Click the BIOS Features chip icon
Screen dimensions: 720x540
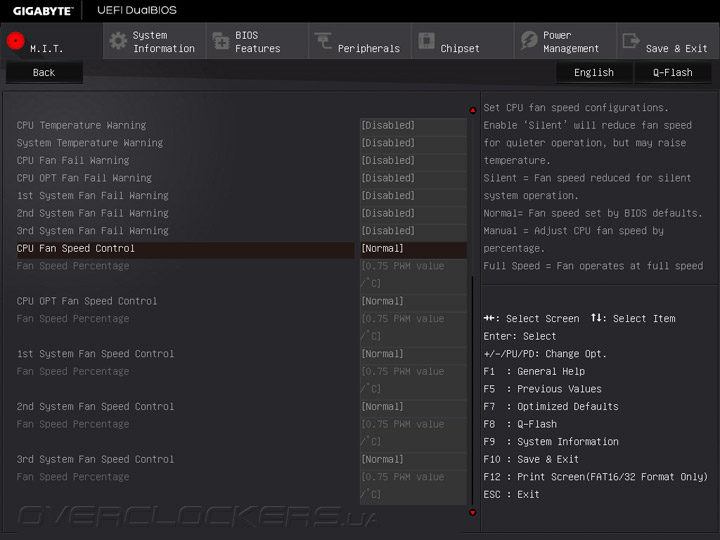click(221, 41)
